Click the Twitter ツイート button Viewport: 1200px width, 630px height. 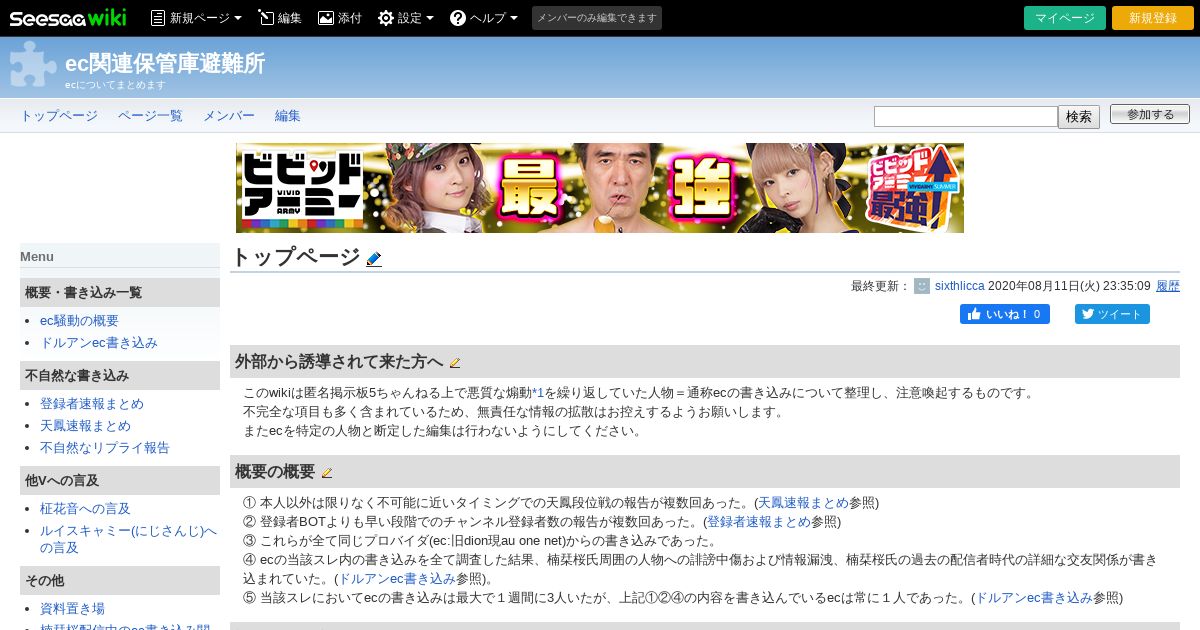coord(1112,314)
